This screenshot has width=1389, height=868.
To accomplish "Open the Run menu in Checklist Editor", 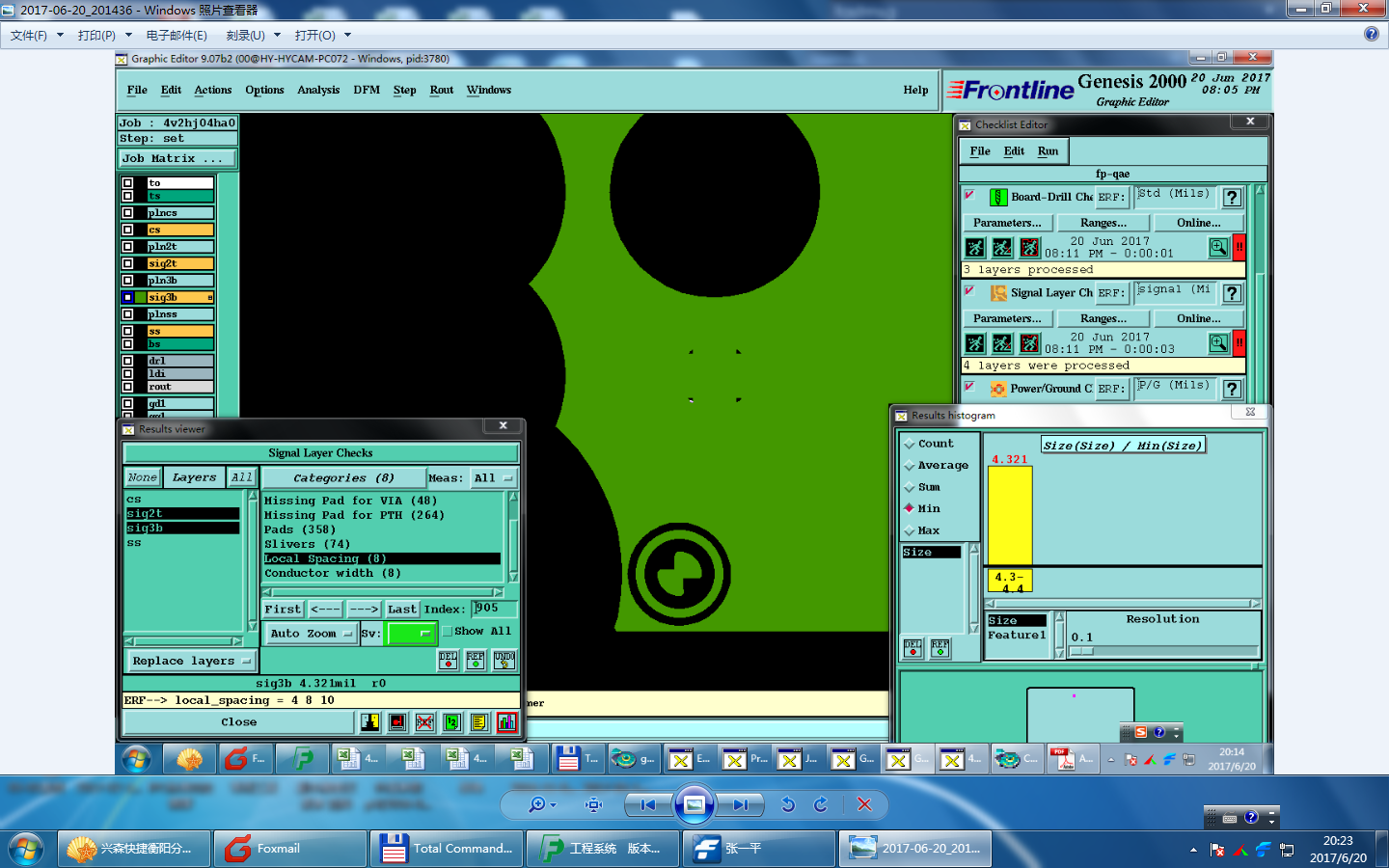I will coord(1048,151).
